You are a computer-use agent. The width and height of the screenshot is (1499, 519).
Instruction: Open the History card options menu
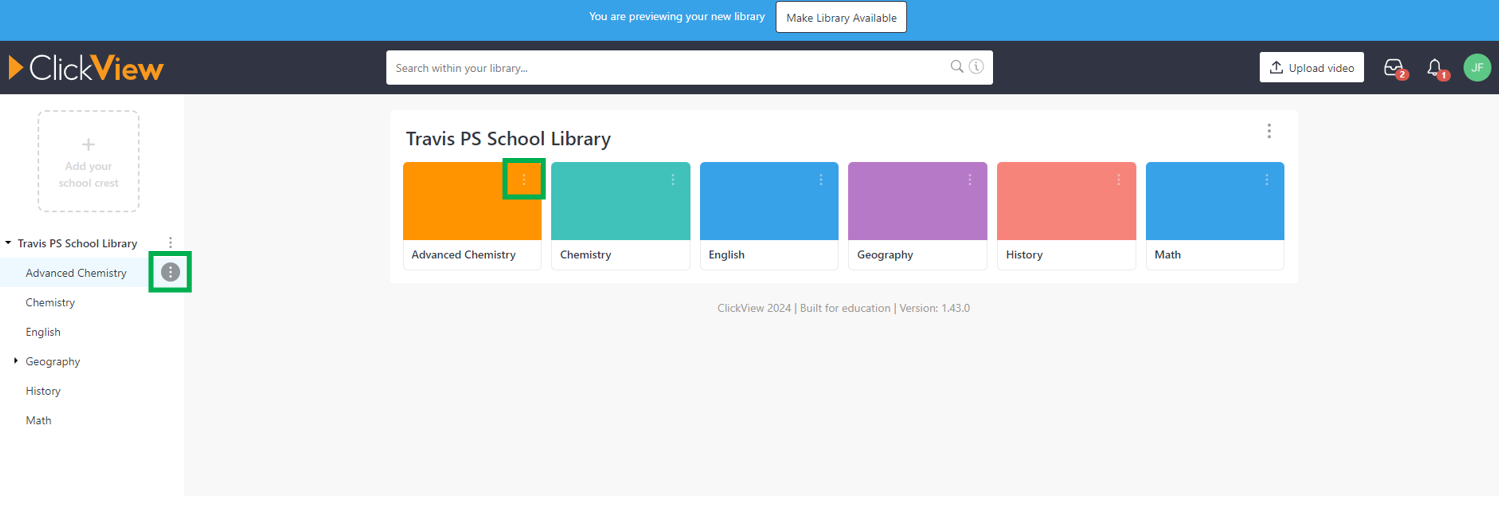1119,180
